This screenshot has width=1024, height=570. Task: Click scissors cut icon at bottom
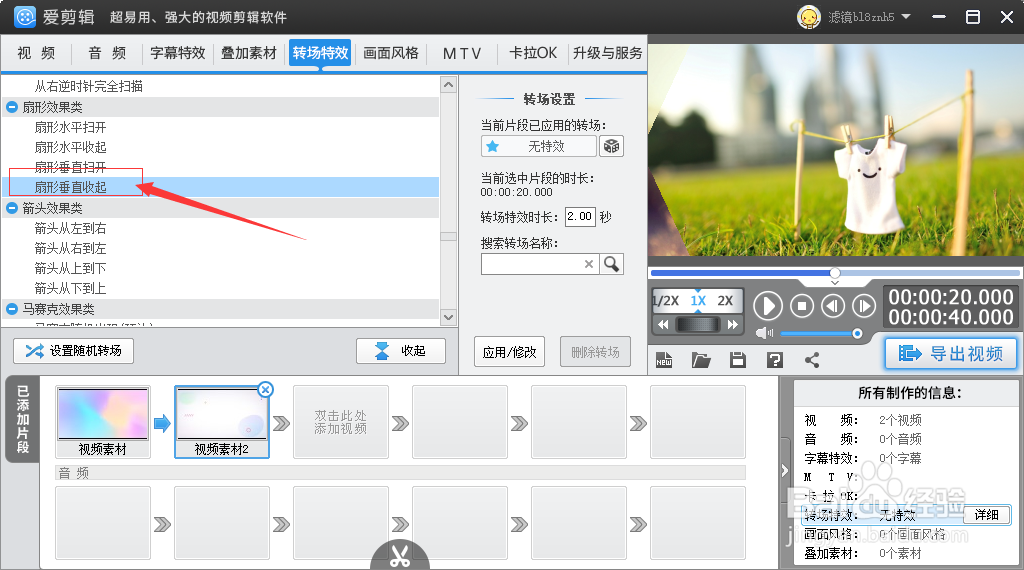(400, 556)
